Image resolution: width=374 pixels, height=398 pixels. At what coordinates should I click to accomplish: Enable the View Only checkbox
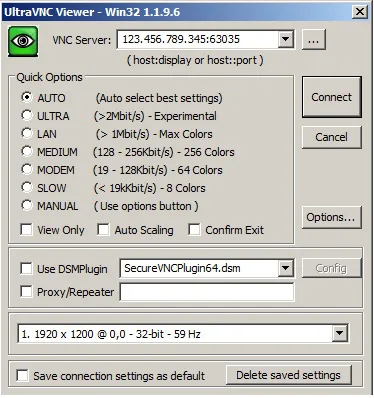[26, 230]
